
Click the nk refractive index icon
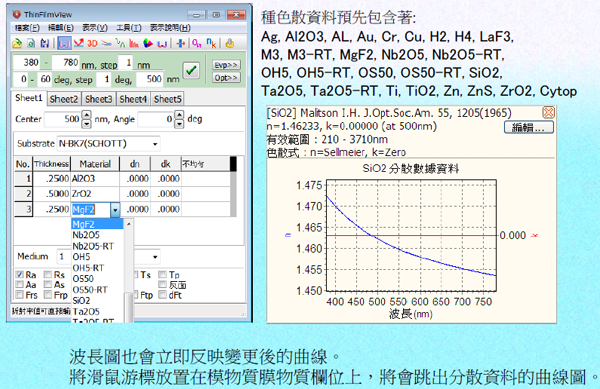coord(211,43)
